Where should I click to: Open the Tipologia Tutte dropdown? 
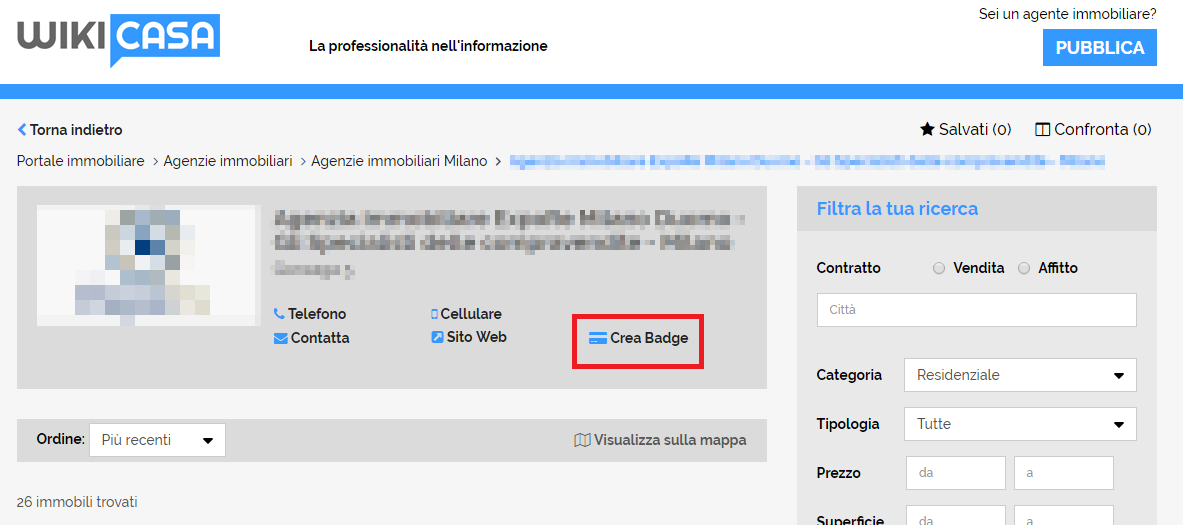click(1020, 424)
